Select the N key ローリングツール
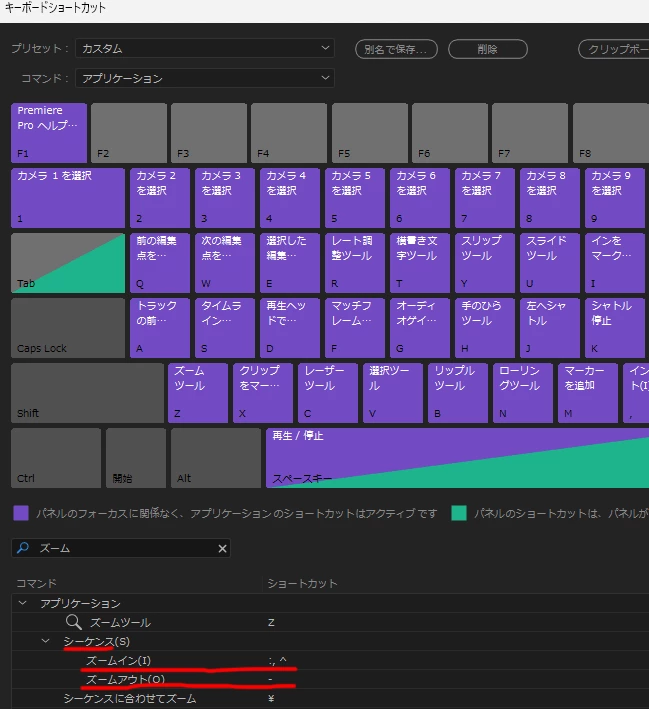This screenshot has width=649, height=709. coord(523,393)
